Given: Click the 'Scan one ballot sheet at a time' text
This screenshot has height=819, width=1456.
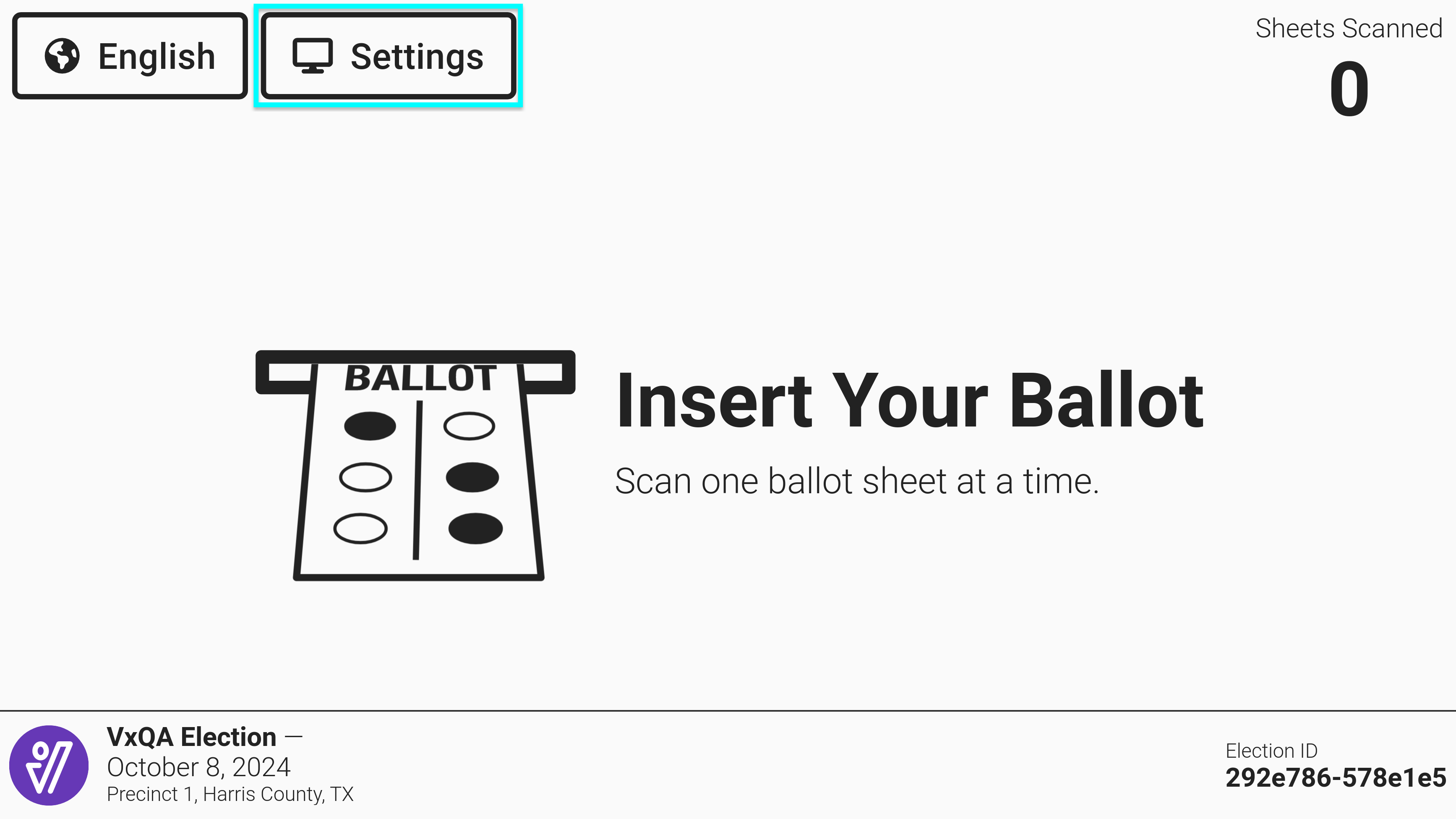Looking at the screenshot, I should [x=857, y=481].
